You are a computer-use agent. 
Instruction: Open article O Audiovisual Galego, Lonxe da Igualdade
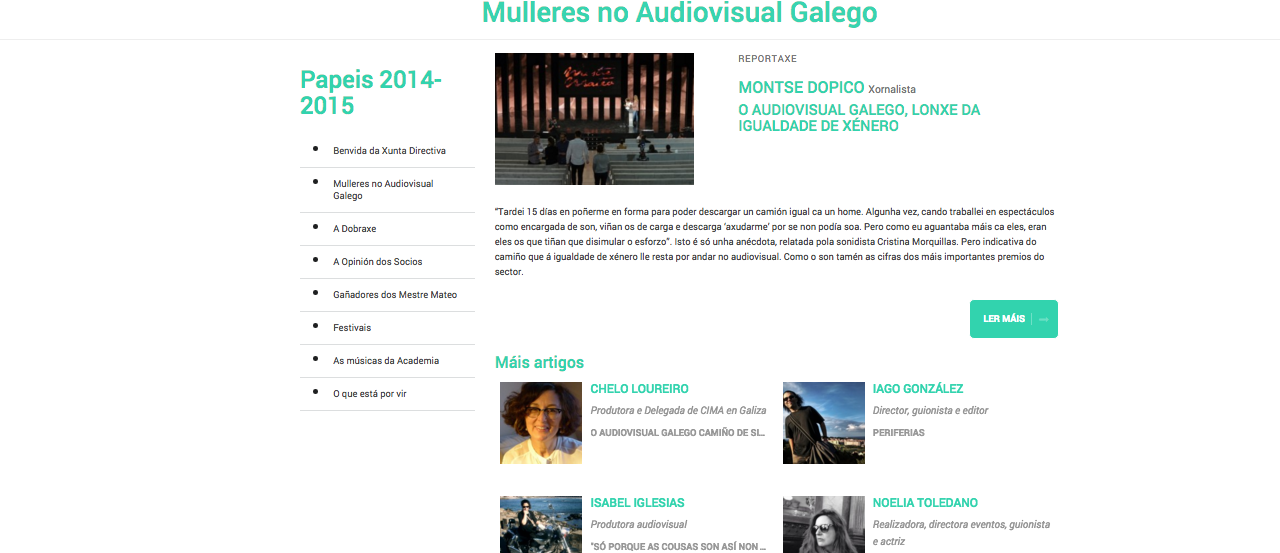coord(859,118)
